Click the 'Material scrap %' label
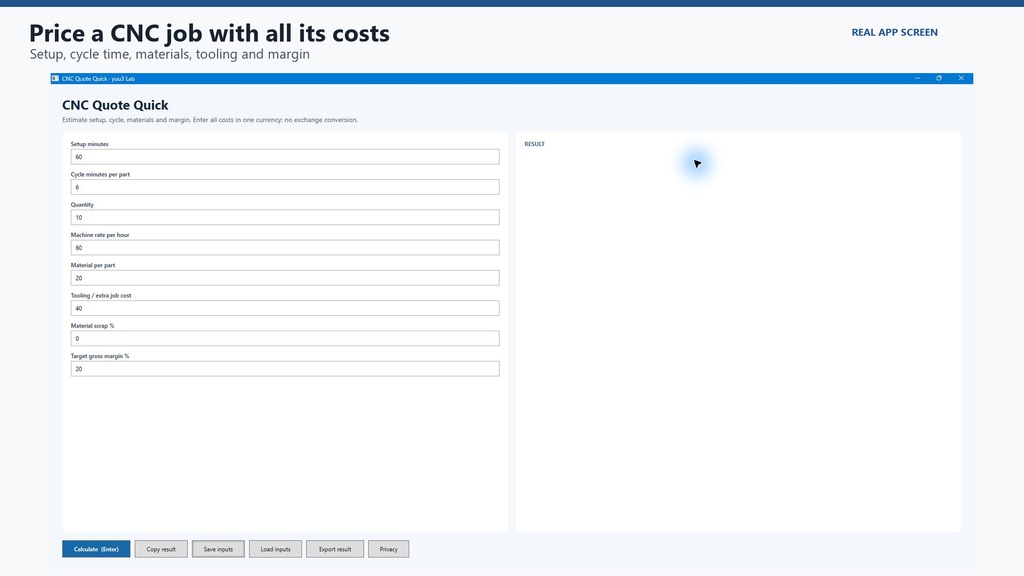 pos(92,325)
